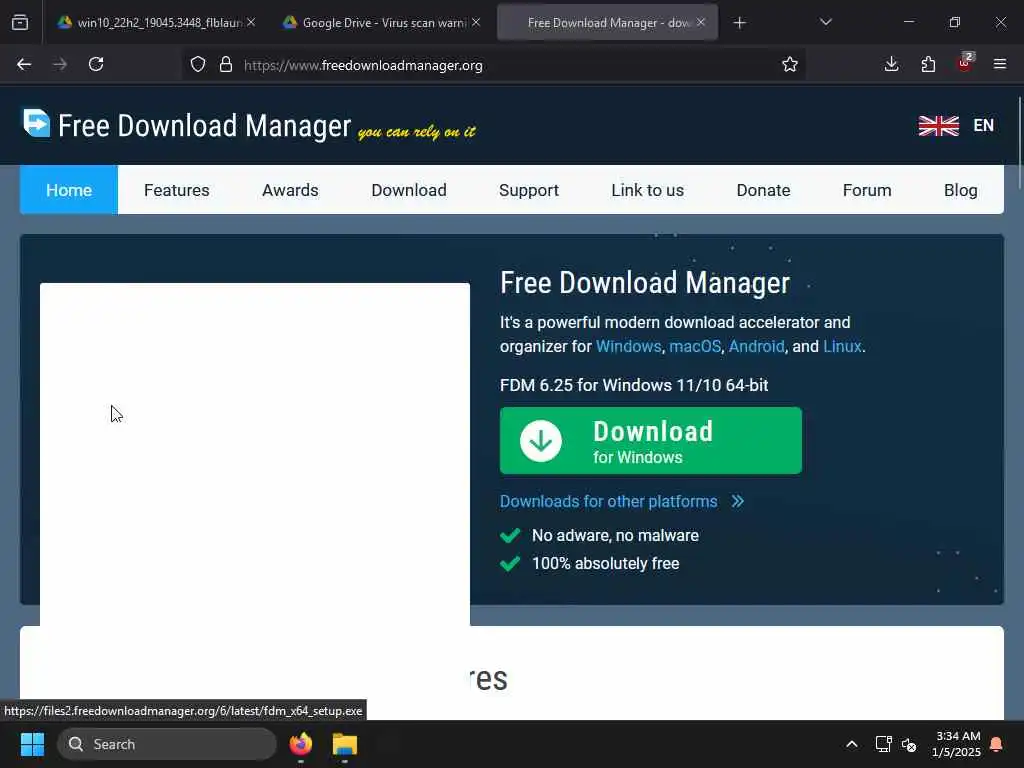Go to the Home menu item
Viewport: 1024px width, 768px height.
(69, 190)
